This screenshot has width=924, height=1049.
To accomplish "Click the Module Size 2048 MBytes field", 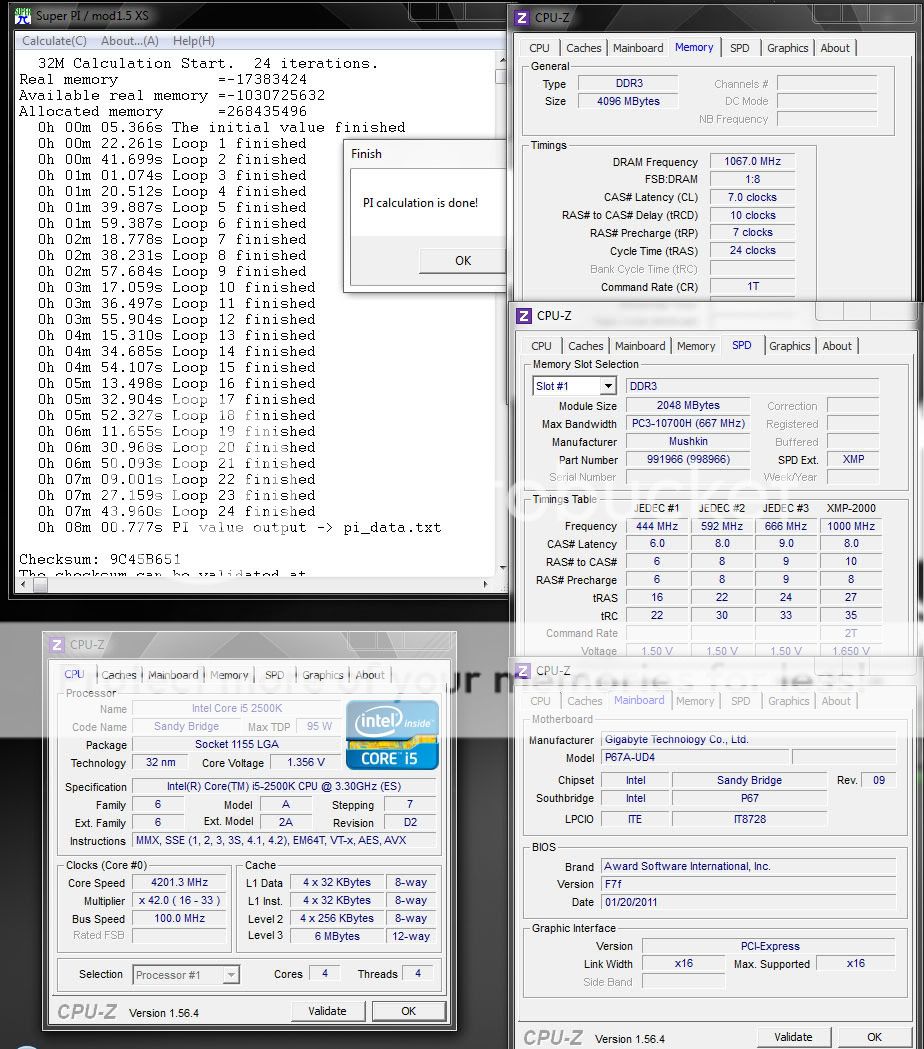I will point(688,405).
